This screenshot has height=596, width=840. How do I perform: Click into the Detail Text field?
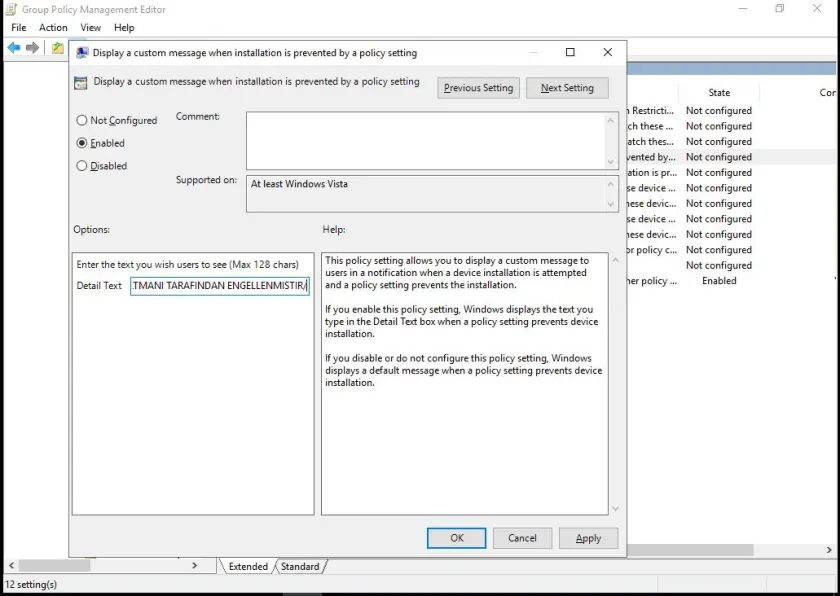219,286
